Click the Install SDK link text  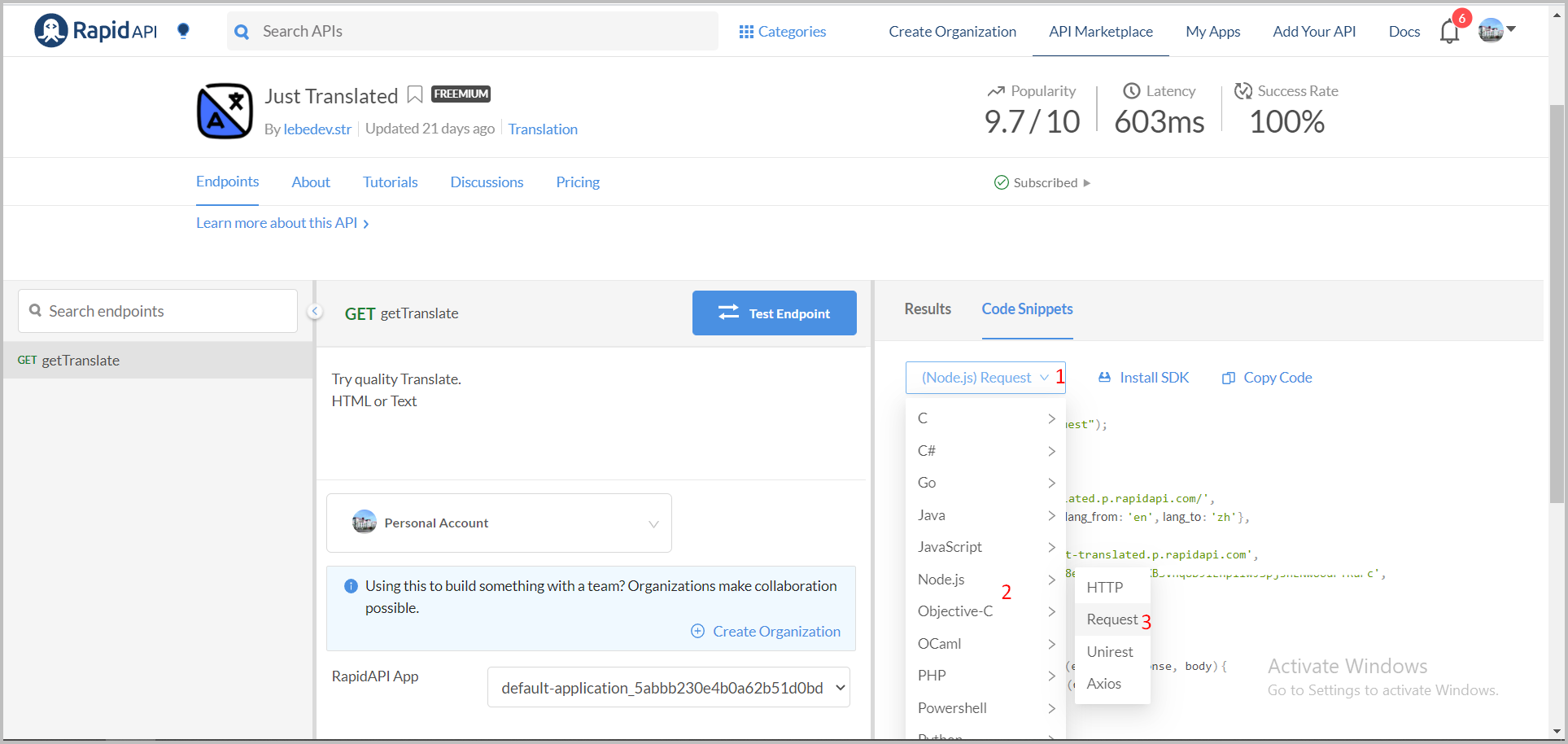(x=1154, y=378)
